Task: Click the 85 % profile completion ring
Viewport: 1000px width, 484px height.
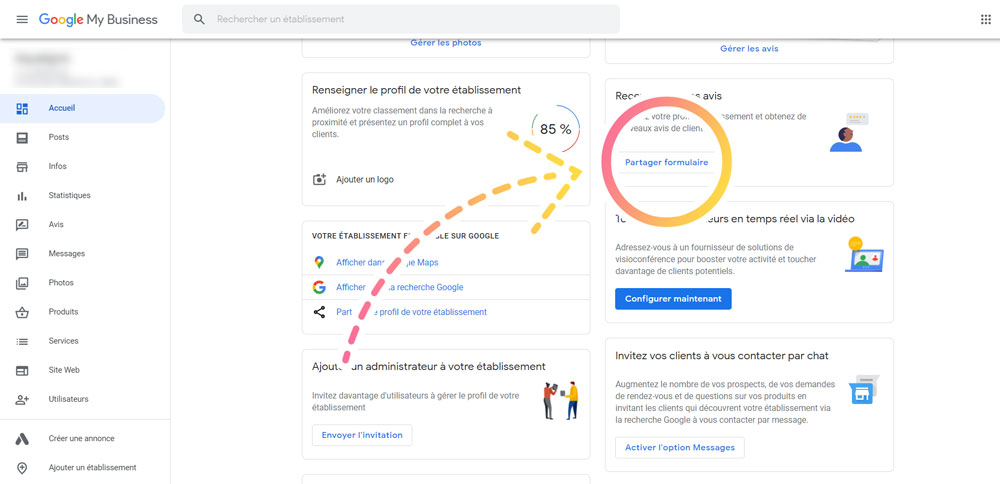Action: 555,129
